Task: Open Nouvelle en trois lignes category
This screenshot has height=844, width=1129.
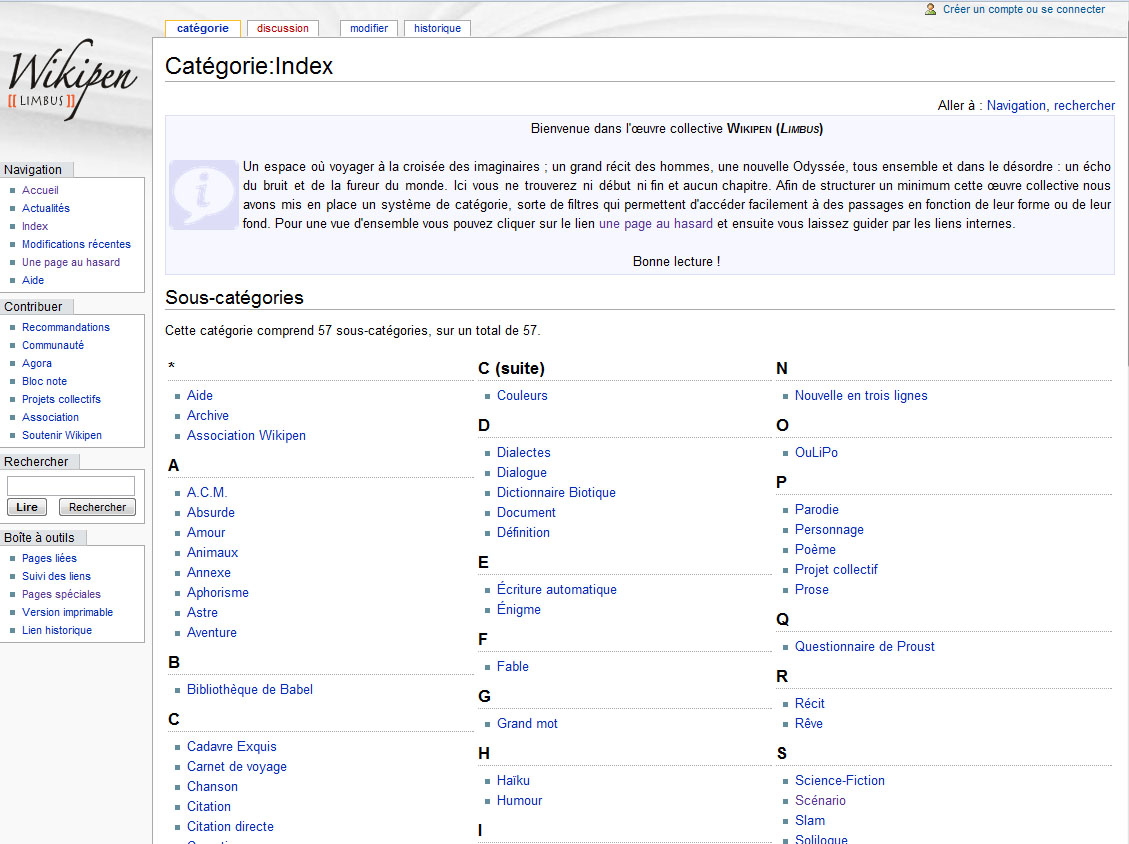Action: tap(861, 395)
